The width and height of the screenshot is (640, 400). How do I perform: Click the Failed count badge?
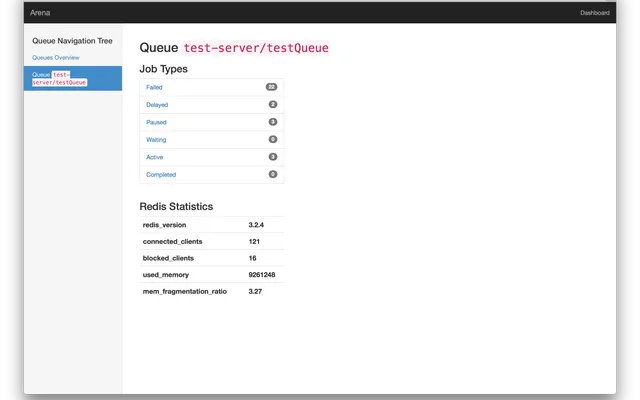click(x=271, y=87)
